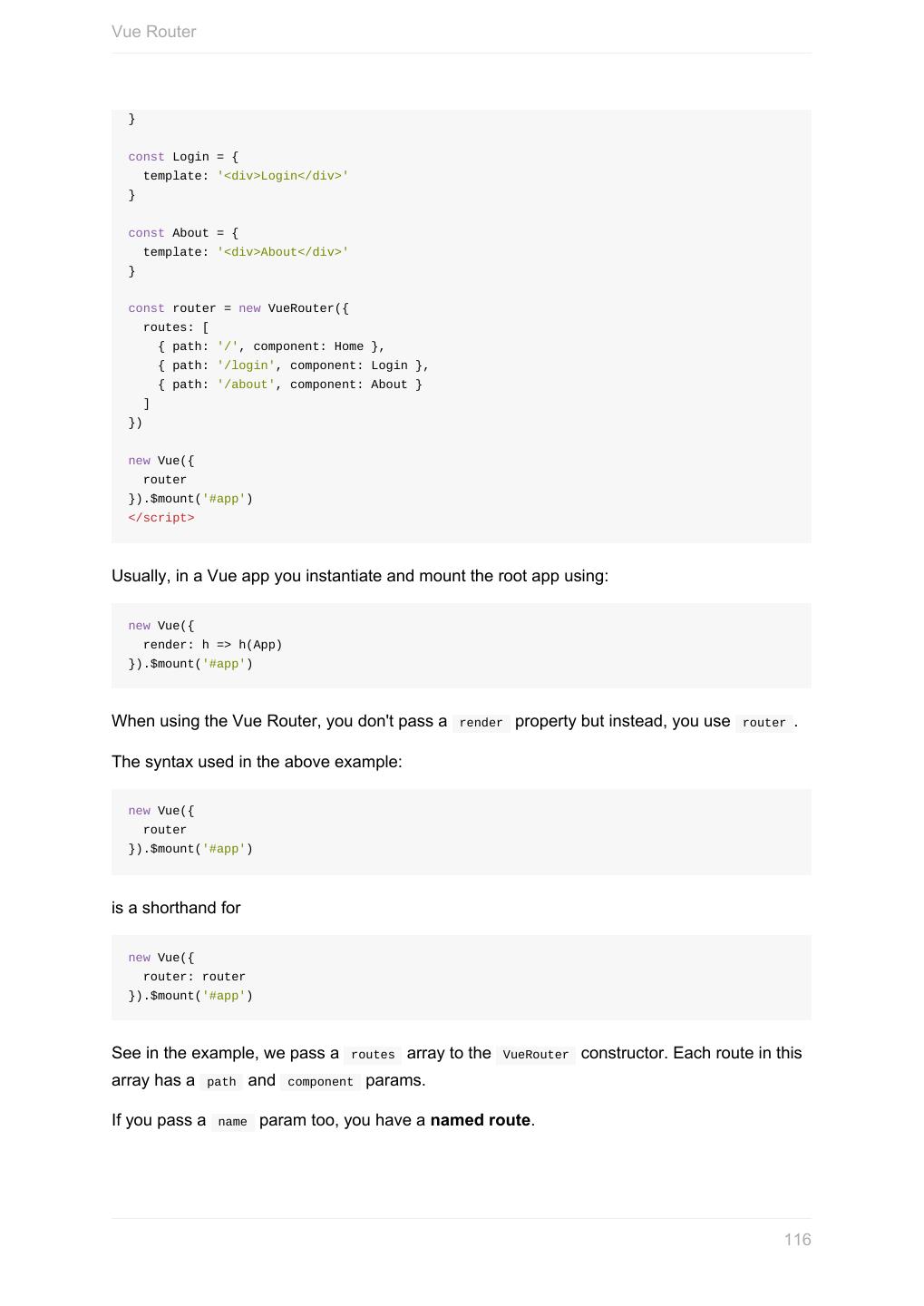Click page number 116 in the footer
Screen dimensions: 924x1306
coord(797,1240)
